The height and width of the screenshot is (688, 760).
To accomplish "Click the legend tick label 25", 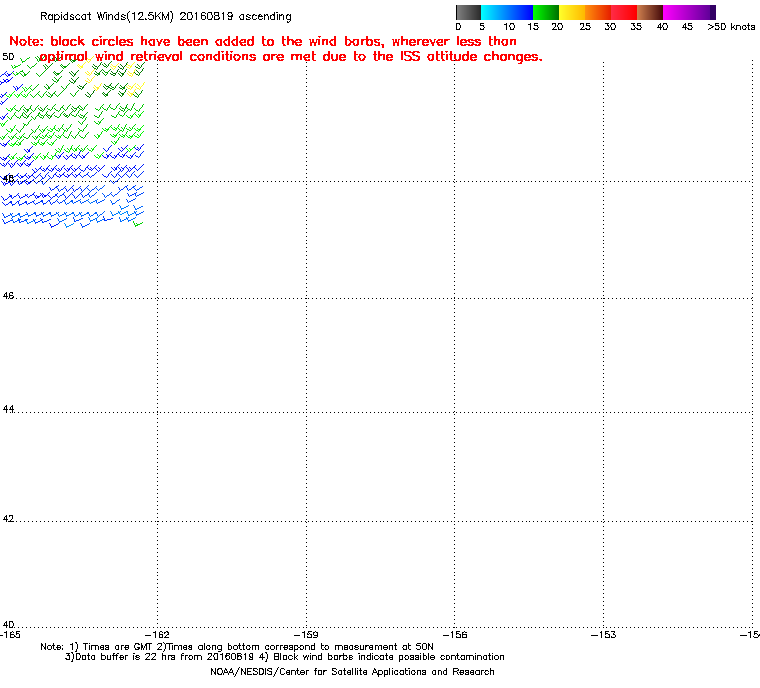I will click(585, 27).
